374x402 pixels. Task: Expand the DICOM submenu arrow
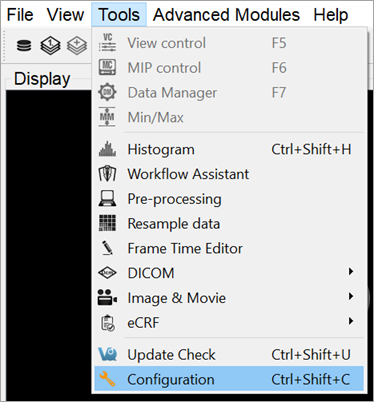pyautogui.click(x=351, y=271)
